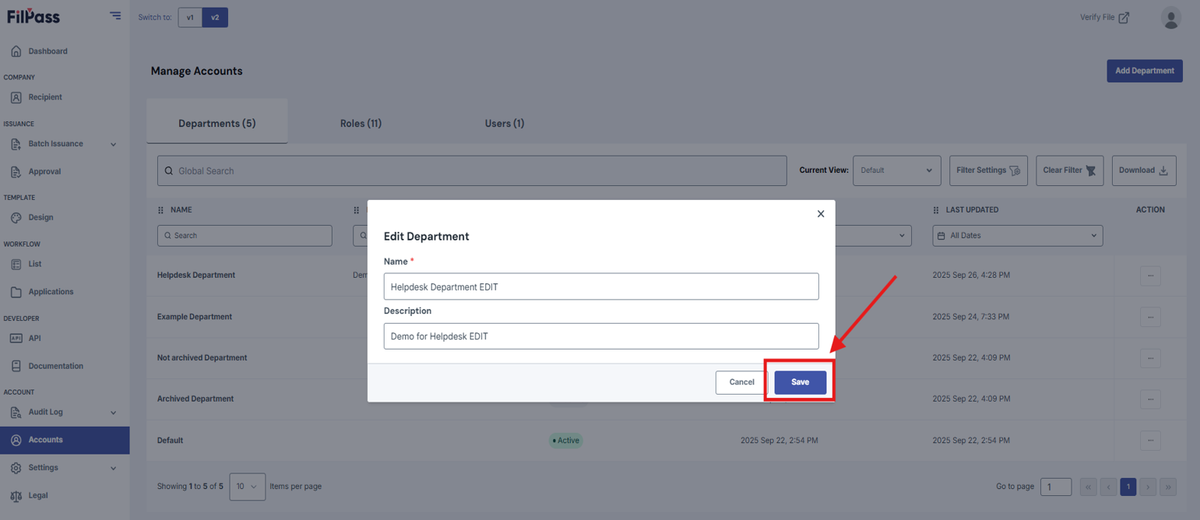The width and height of the screenshot is (1200, 520).
Task: Go to first page of results
Action: pyautogui.click(x=1089, y=486)
